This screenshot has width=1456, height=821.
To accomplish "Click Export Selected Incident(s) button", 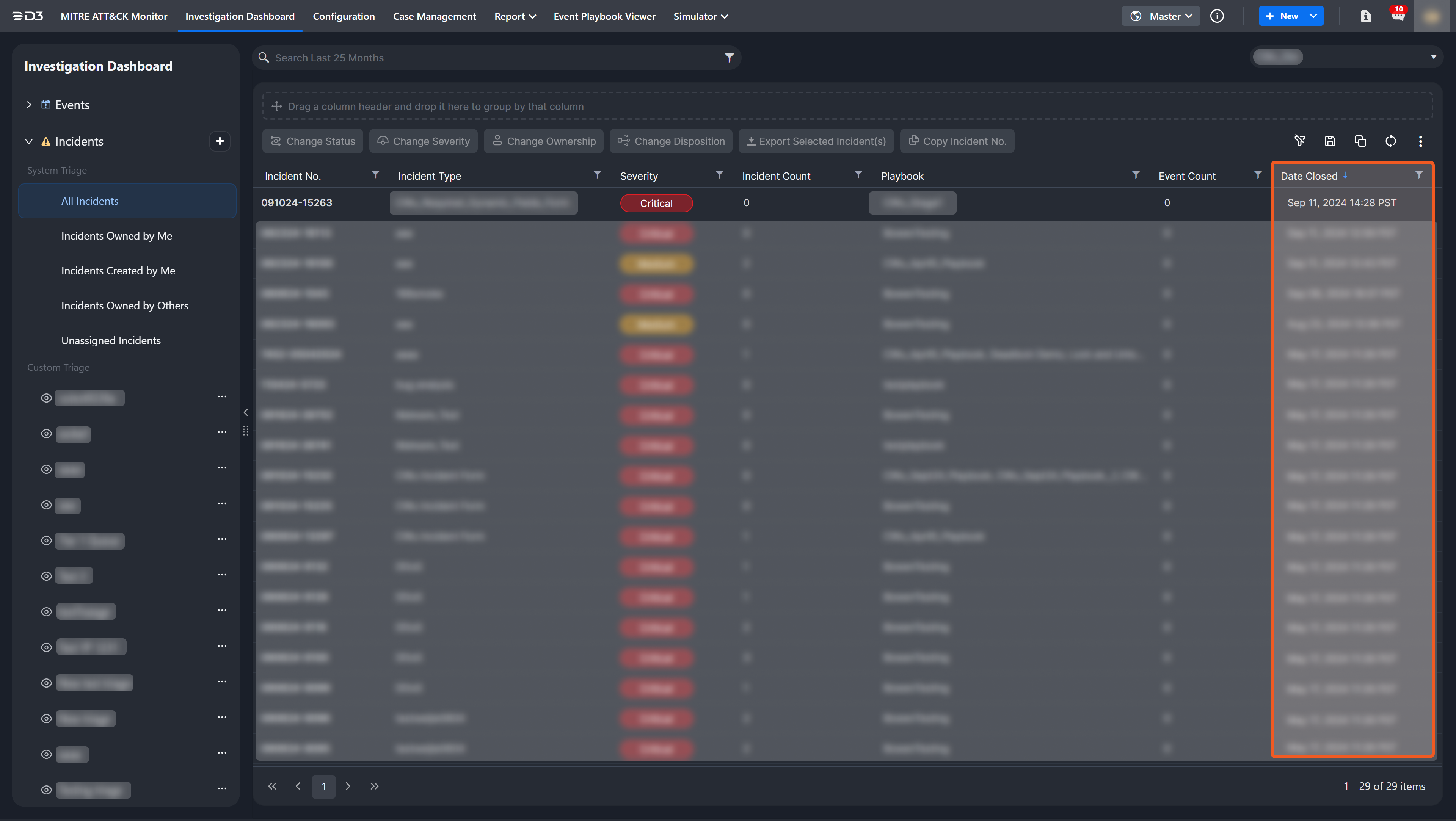I will click(816, 141).
